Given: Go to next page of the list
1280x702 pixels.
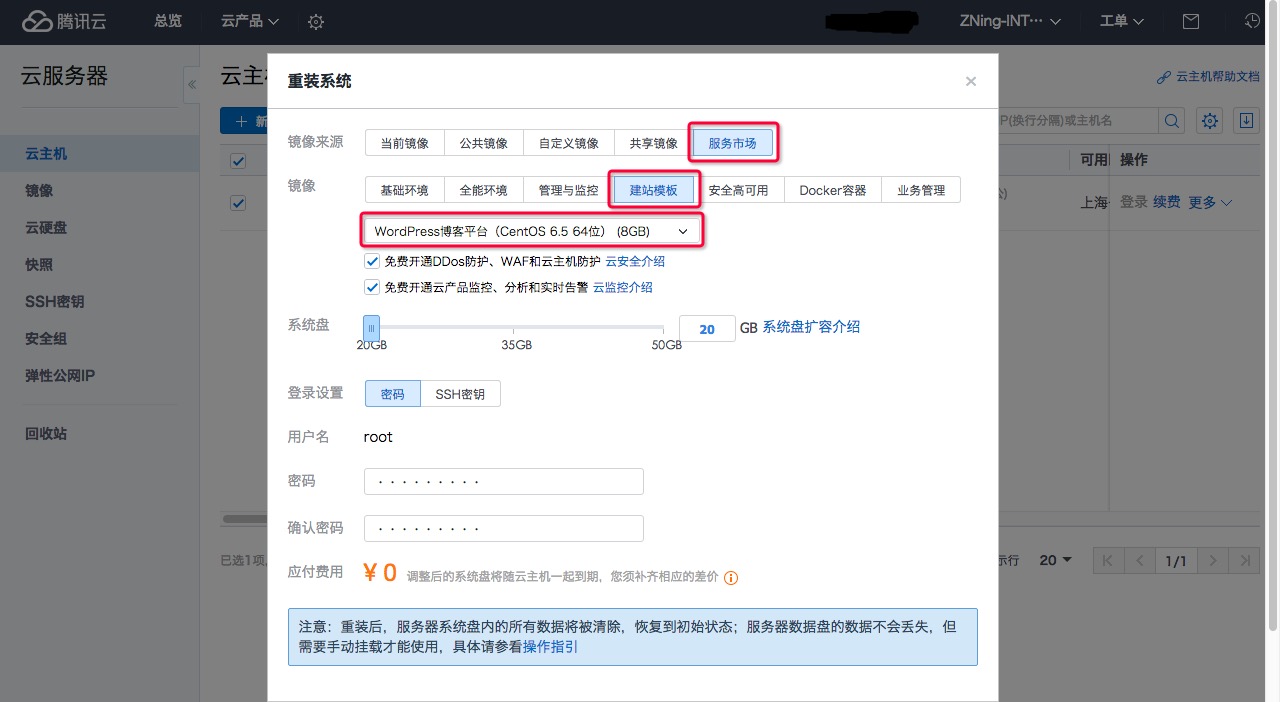Looking at the screenshot, I should [1212, 560].
